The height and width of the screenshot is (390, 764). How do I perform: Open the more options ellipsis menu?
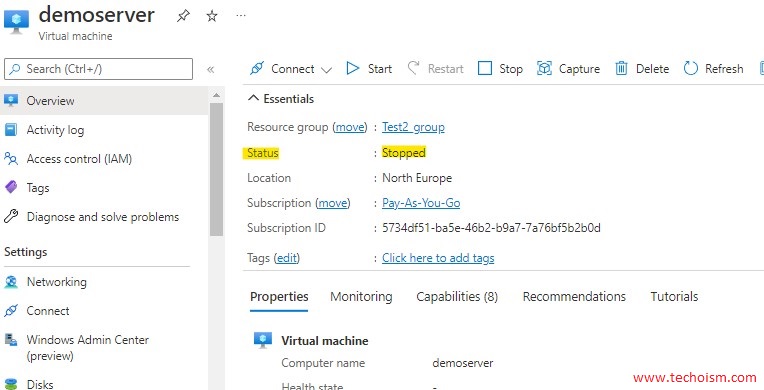coord(241,16)
